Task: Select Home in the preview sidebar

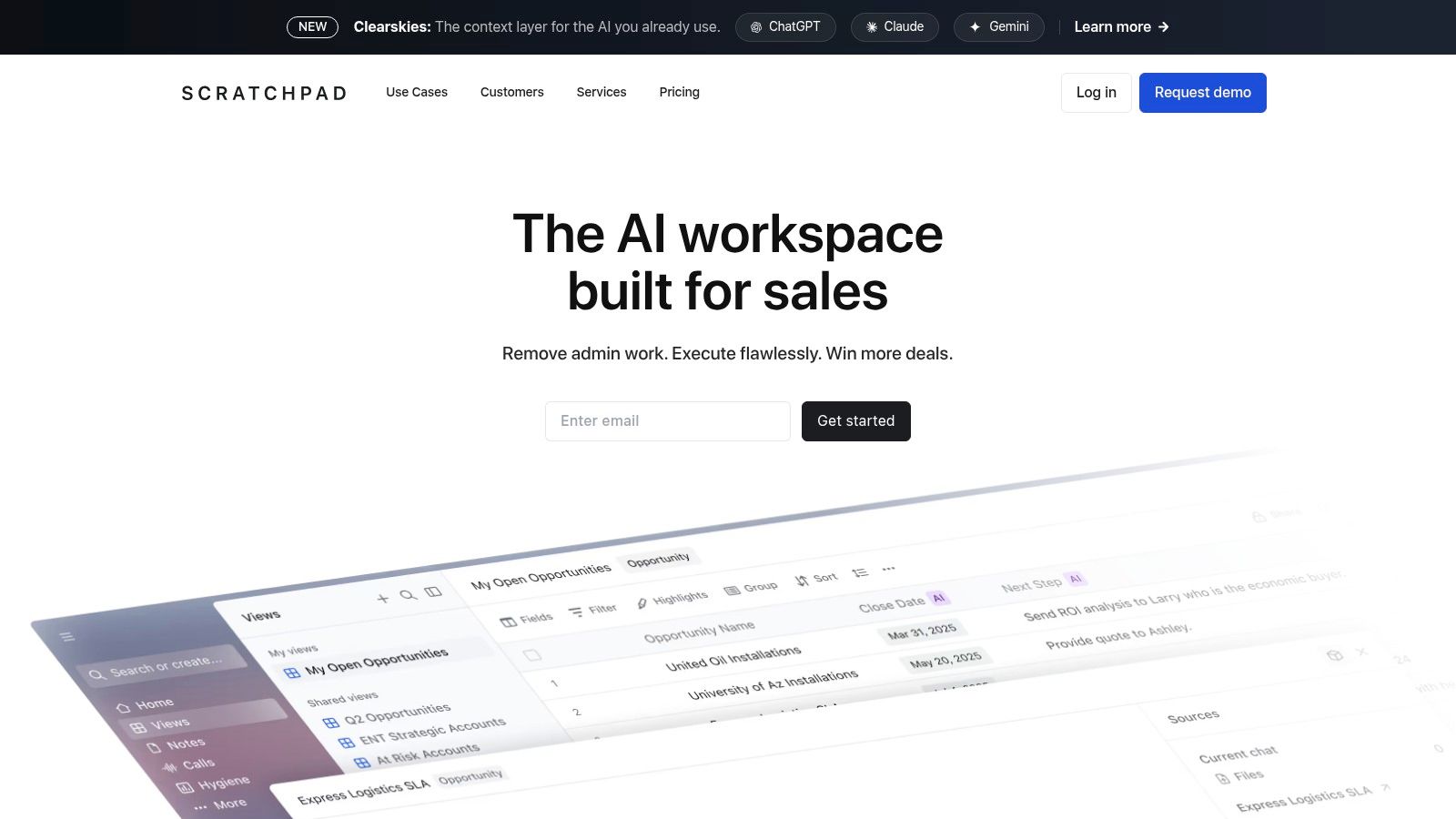Action: 146,705
